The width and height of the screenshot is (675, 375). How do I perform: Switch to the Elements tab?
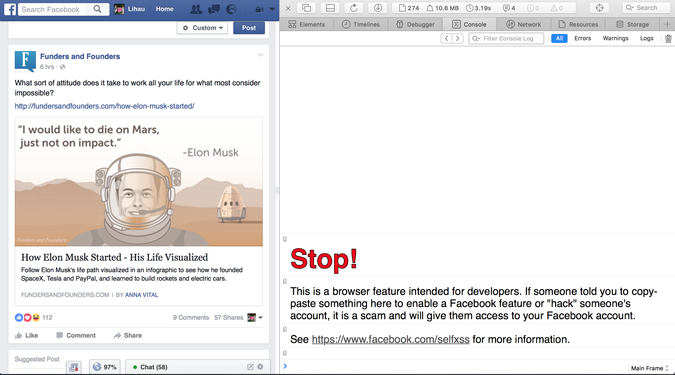point(307,25)
